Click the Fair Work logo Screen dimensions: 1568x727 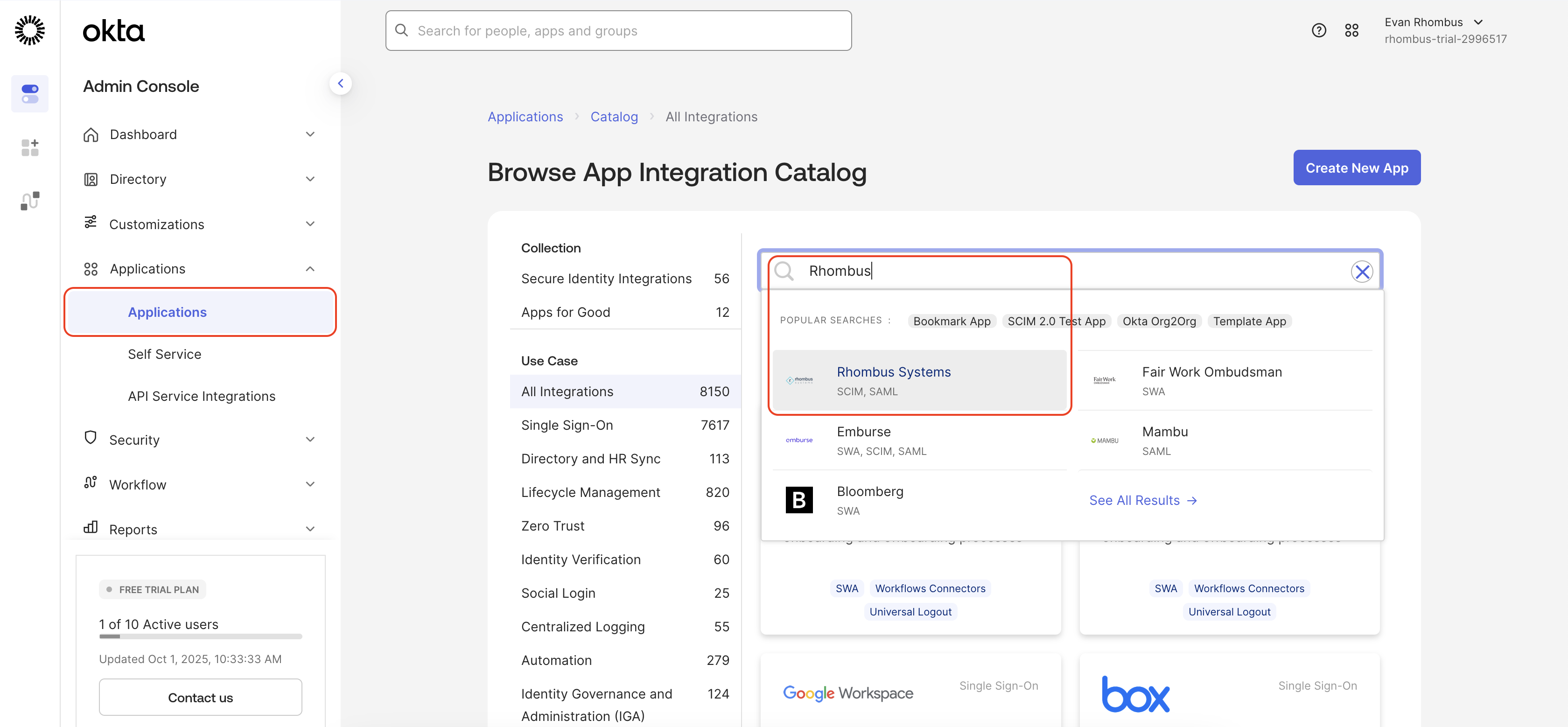(1105, 381)
